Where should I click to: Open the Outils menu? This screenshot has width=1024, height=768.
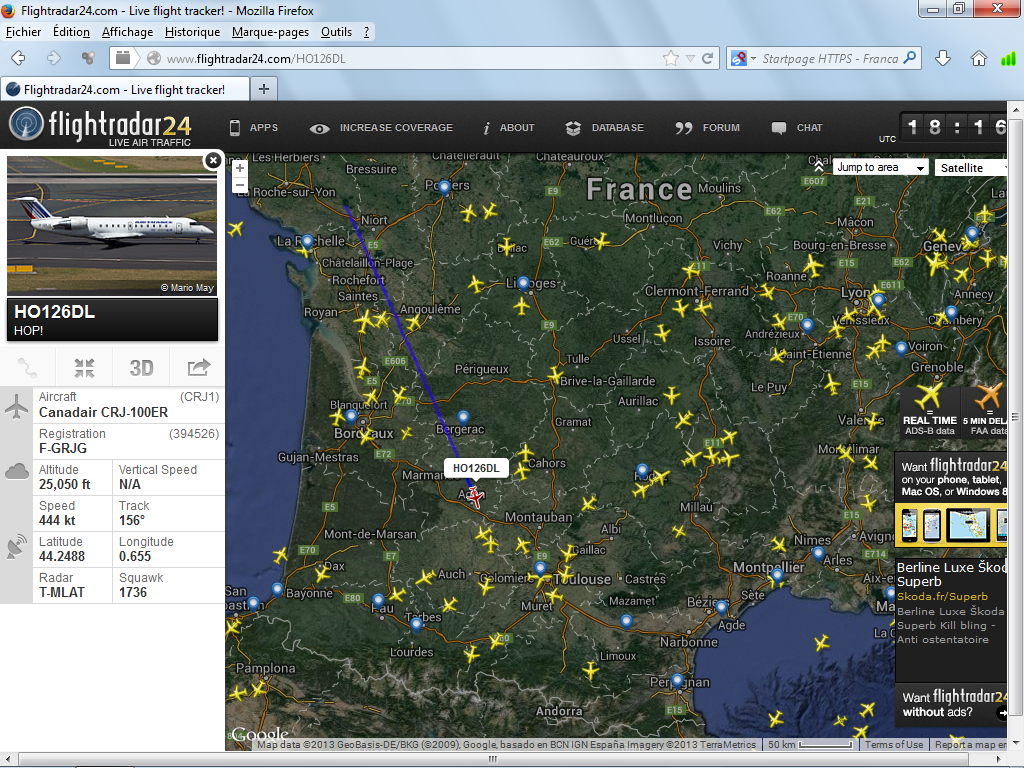pos(336,31)
